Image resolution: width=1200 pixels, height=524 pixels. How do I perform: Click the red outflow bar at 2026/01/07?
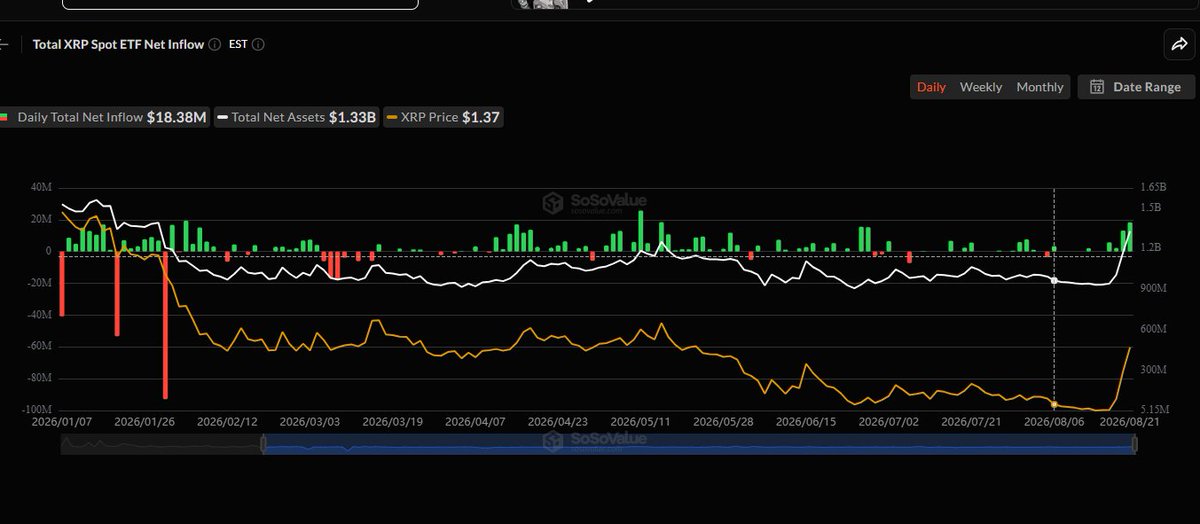[x=62, y=283]
